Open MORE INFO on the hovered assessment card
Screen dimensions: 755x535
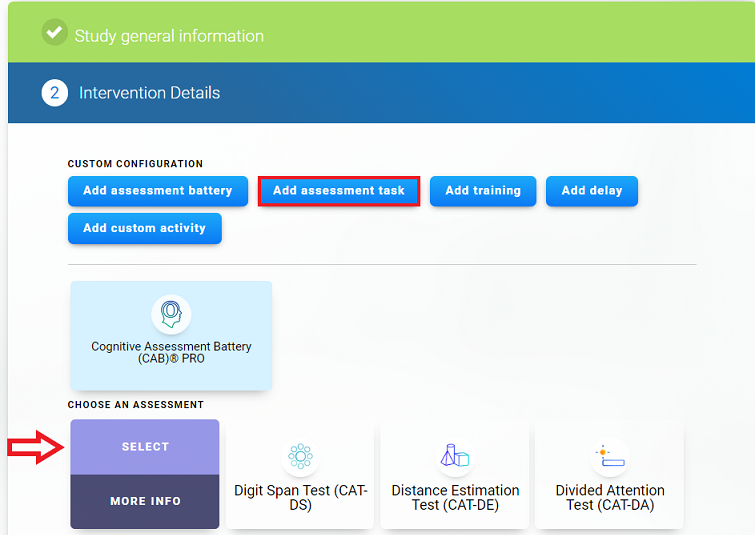[x=145, y=501]
